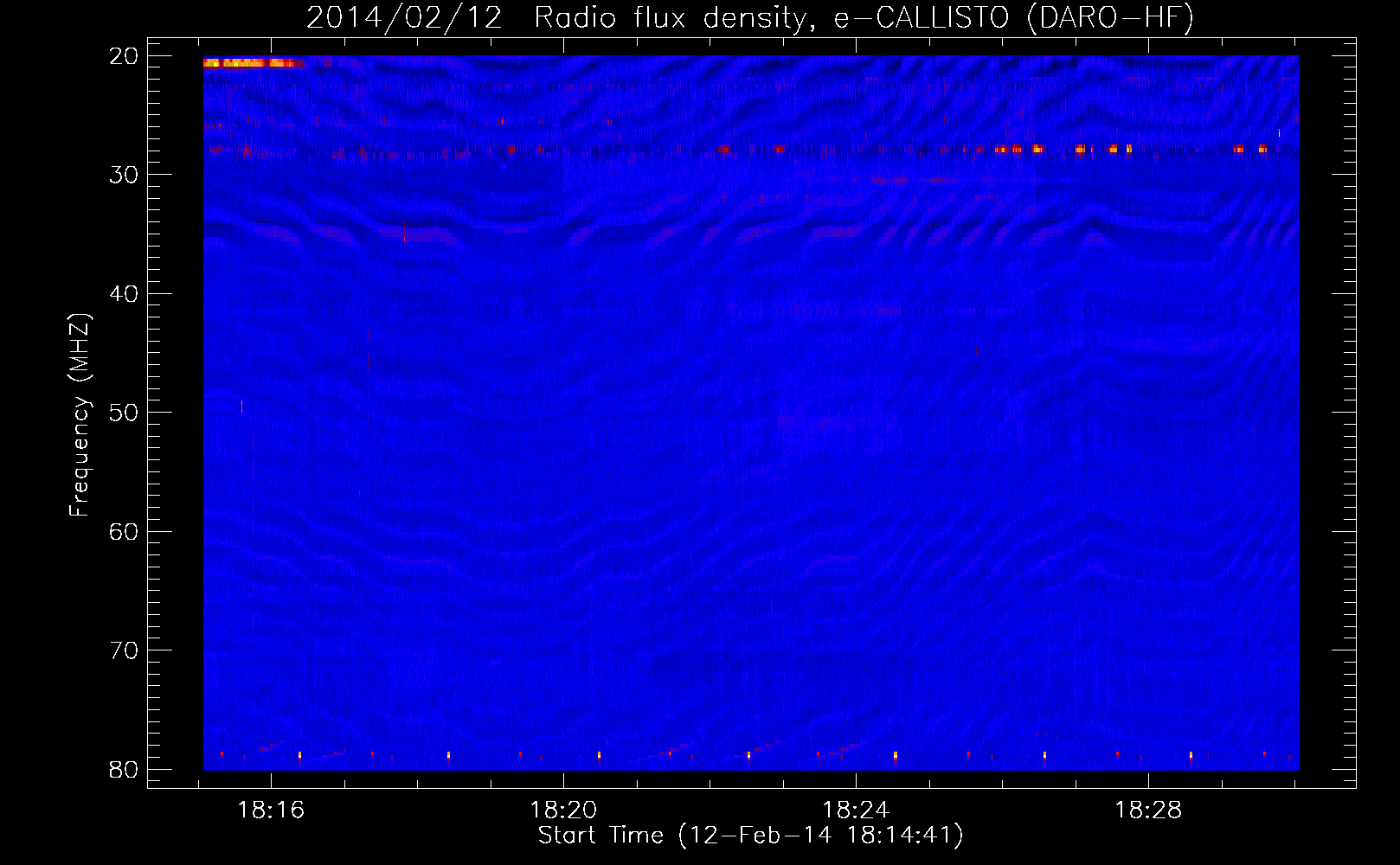Click the 18:24 time tick label
Viewport: 1400px width, 865px height.
point(856,811)
